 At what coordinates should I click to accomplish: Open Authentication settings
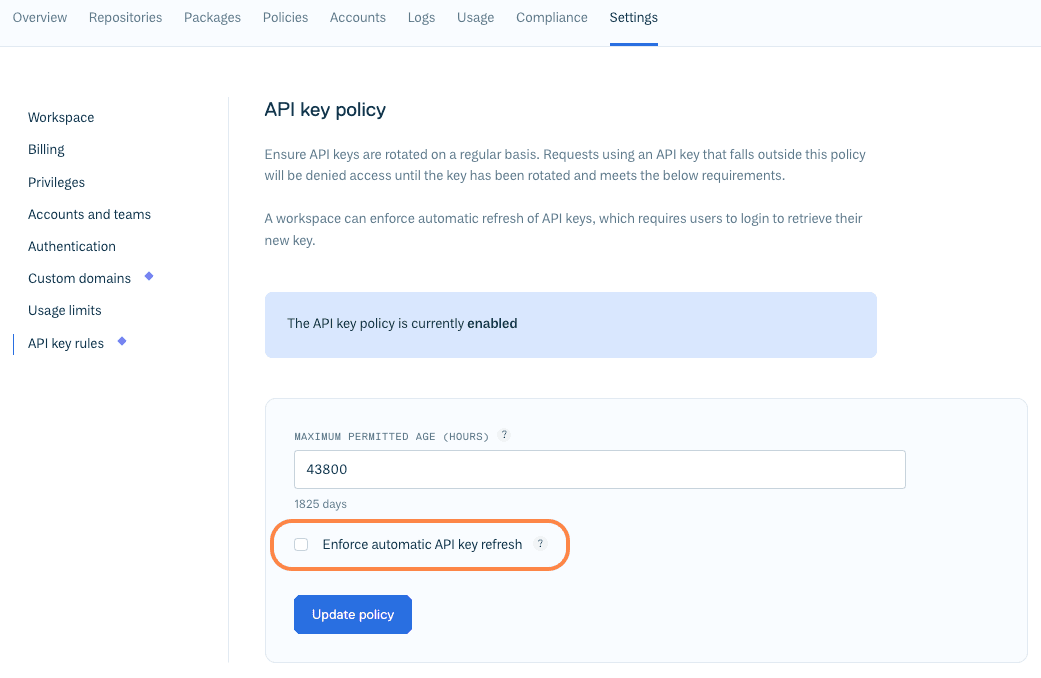(72, 246)
